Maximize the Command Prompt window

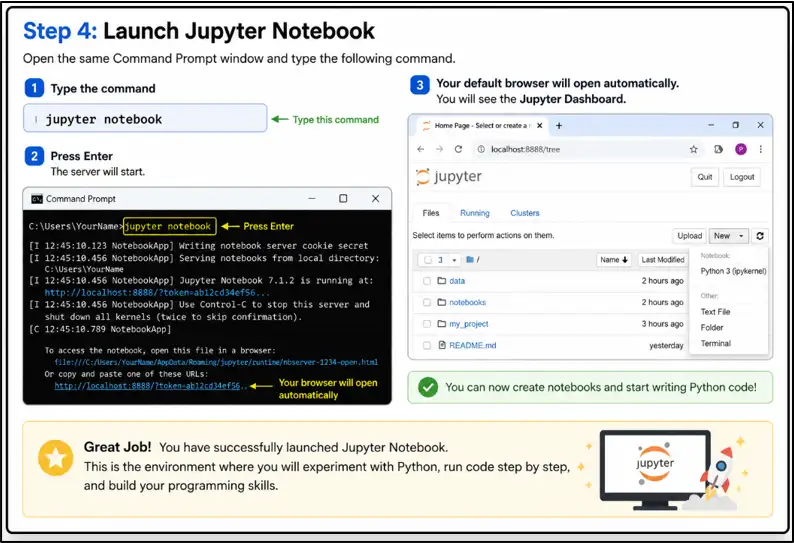click(x=343, y=199)
